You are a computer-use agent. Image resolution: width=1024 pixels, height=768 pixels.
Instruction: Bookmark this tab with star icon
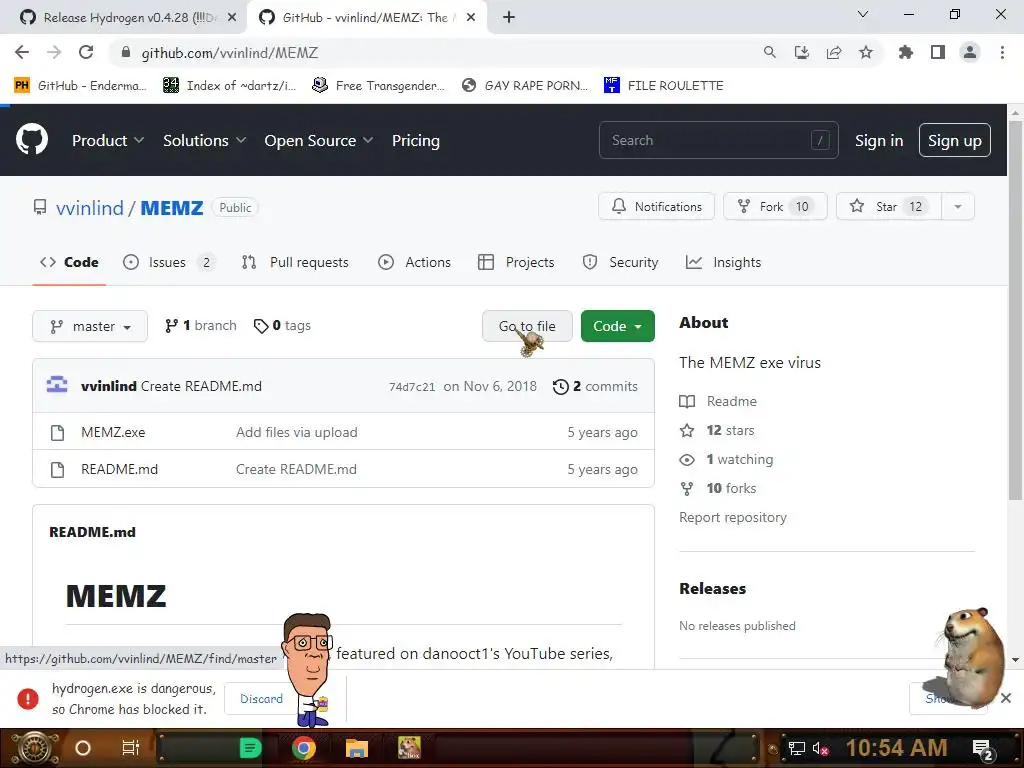click(865, 52)
